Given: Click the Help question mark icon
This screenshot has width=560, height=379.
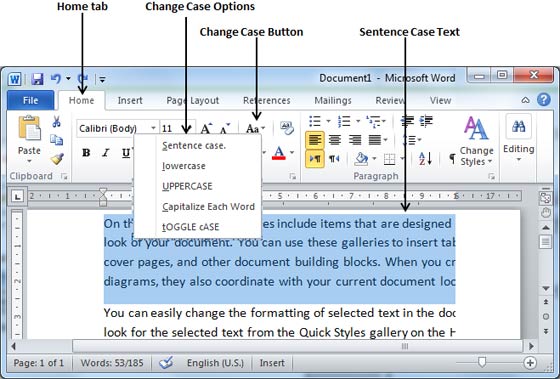Looking at the screenshot, I should click(x=544, y=100).
